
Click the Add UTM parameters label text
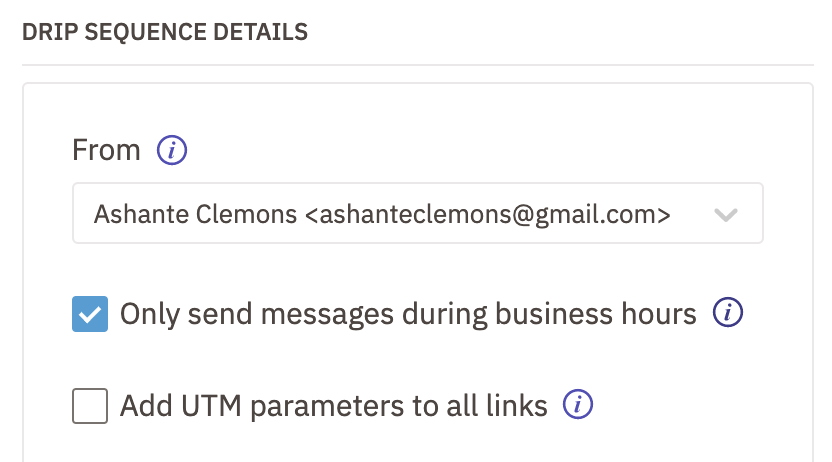(333, 406)
